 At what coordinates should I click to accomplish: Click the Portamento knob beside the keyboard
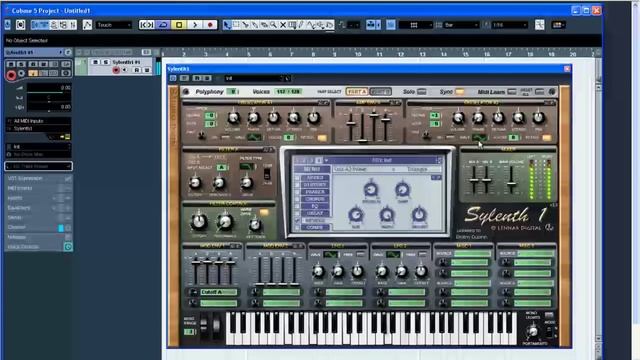(x=533, y=331)
